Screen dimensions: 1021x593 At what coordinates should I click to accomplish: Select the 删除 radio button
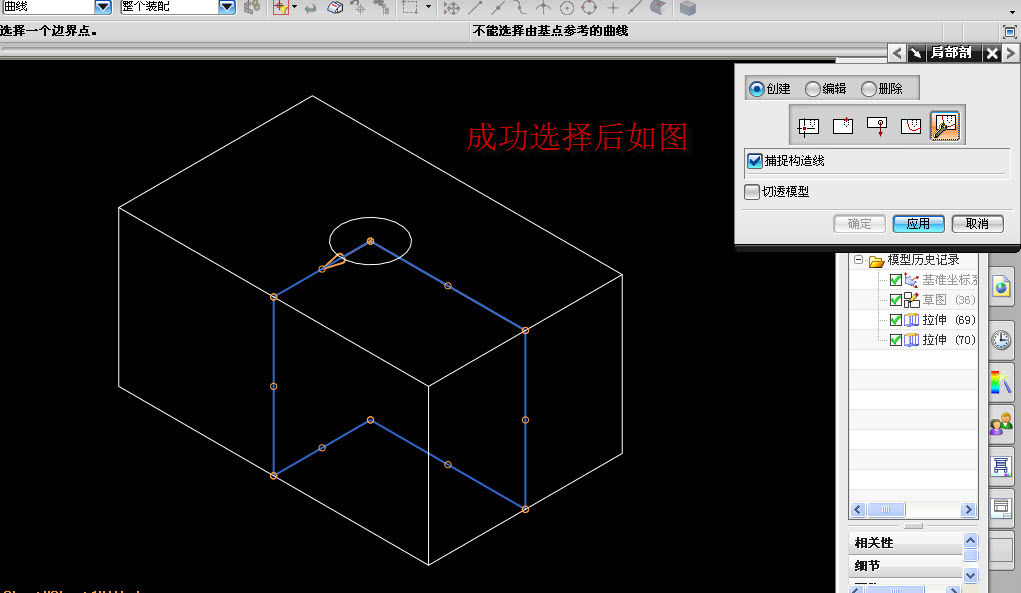(868, 89)
